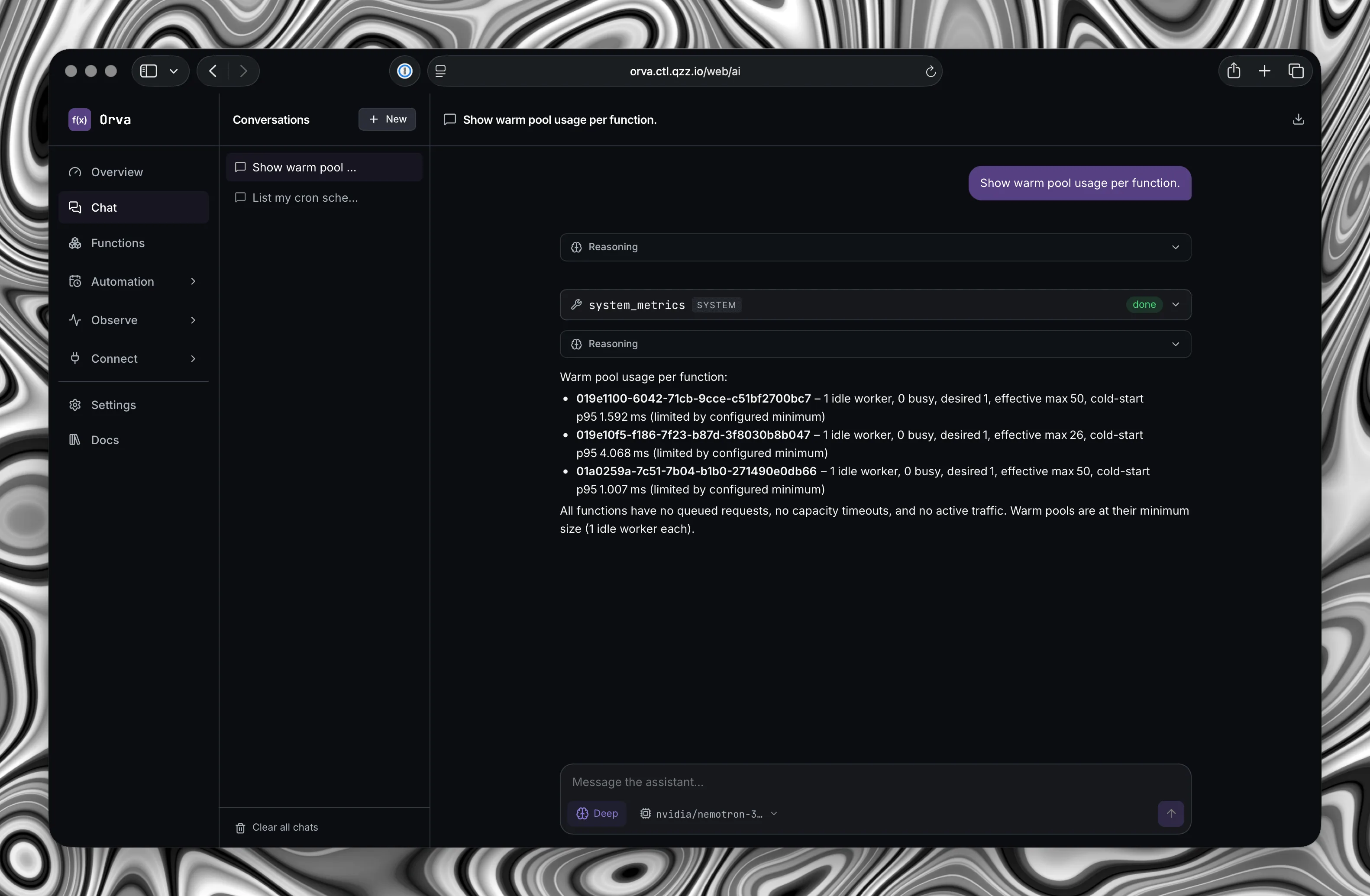Click the green done status badge
Viewport: 1370px width, 896px height.
pos(1144,305)
